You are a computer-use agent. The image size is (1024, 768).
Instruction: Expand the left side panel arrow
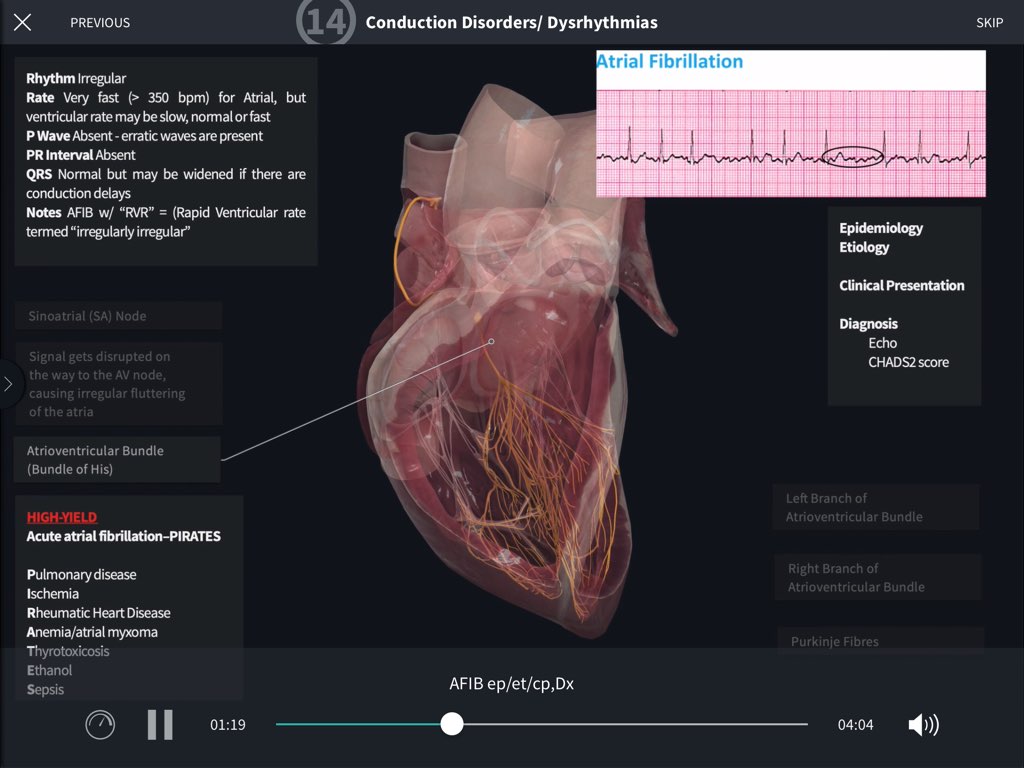point(9,384)
